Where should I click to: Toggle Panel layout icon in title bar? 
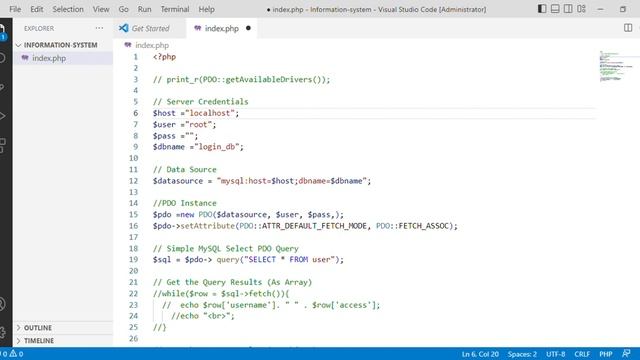tap(555, 9)
